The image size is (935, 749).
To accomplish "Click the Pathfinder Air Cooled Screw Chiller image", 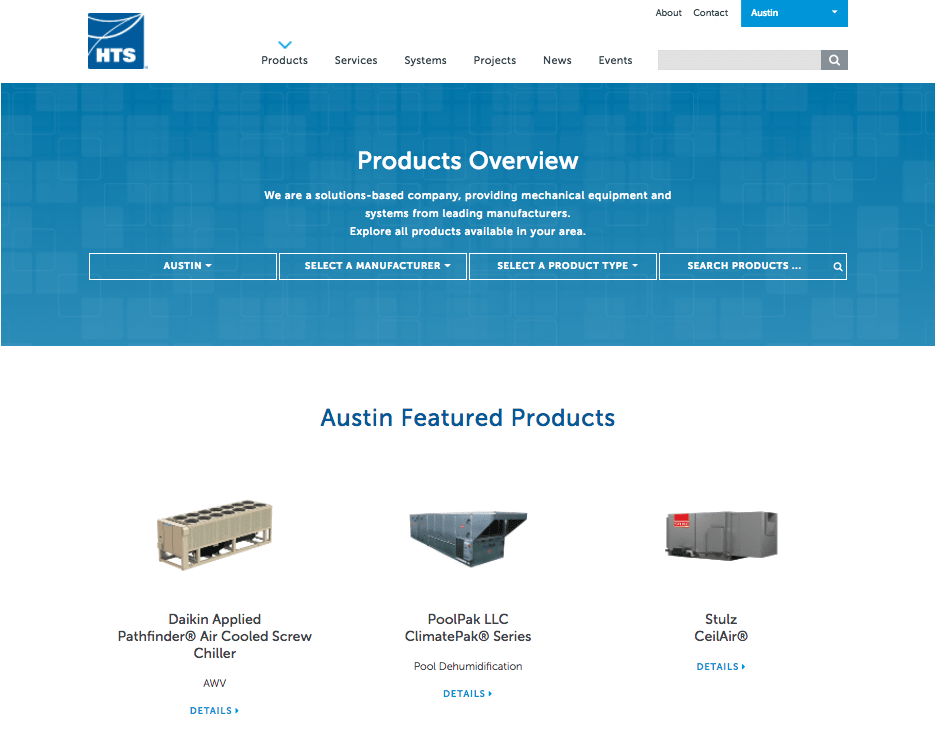I will pos(214,535).
